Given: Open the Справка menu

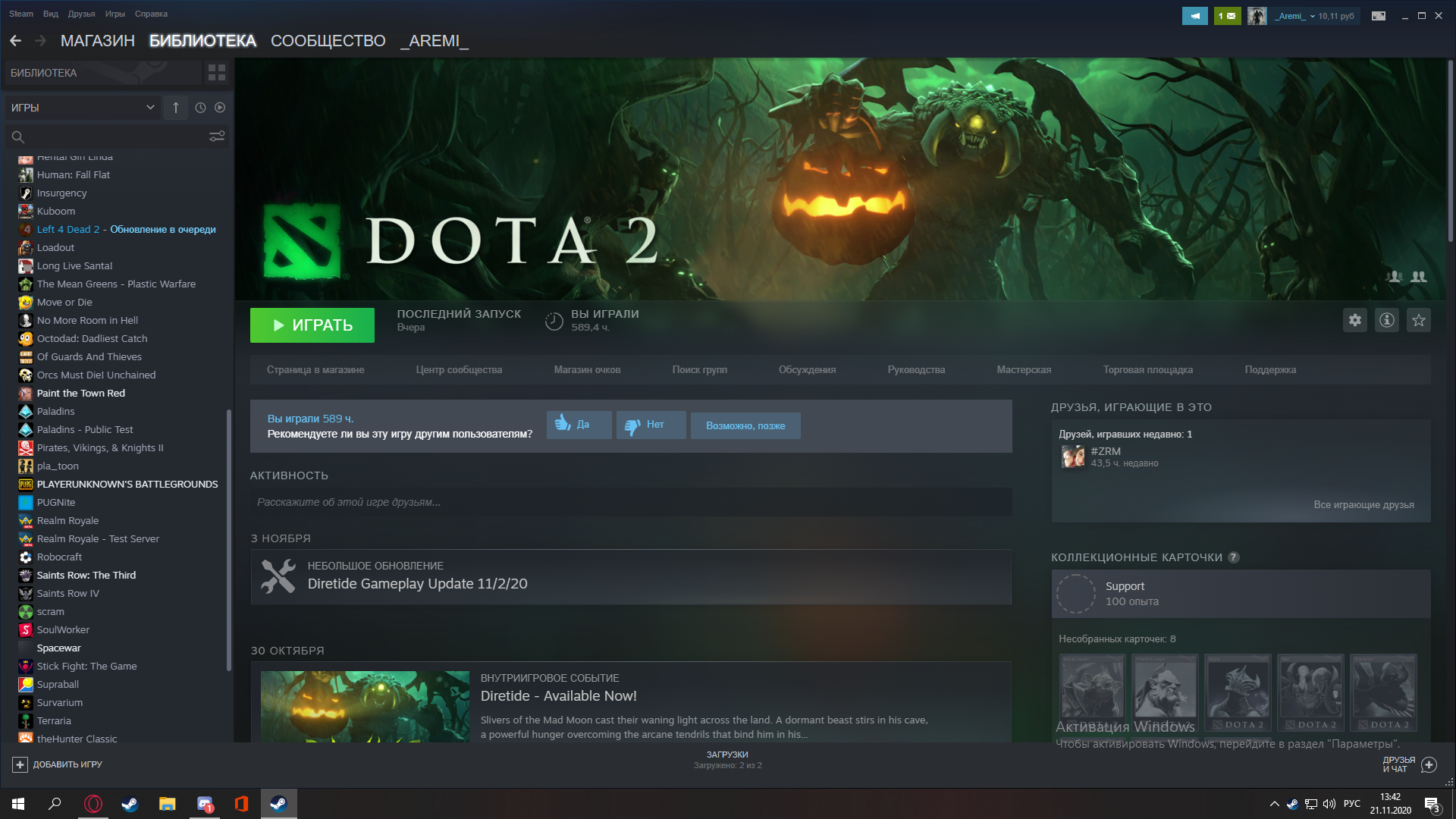Looking at the screenshot, I should (151, 14).
